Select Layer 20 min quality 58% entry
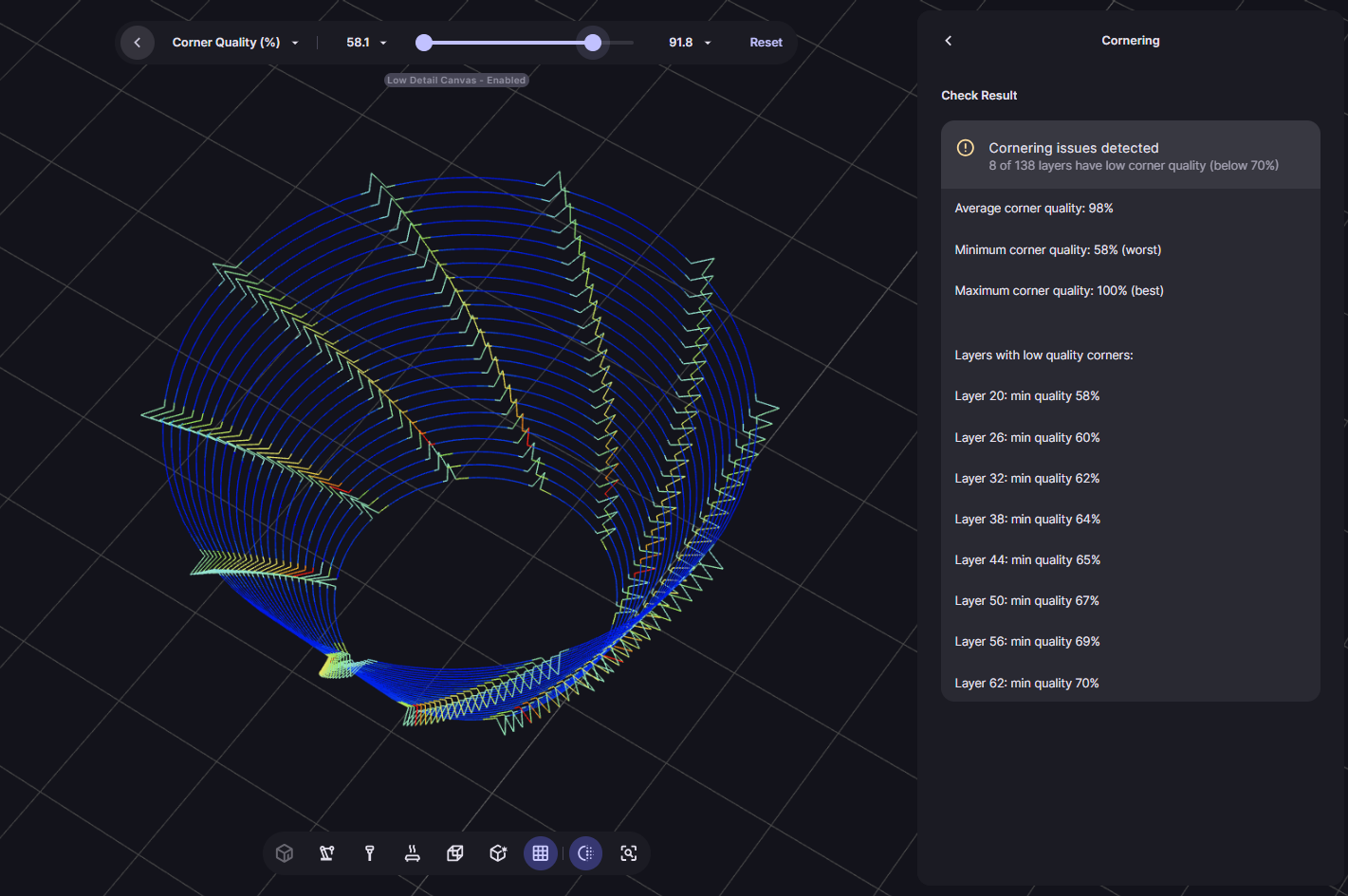This screenshot has width=1348, height=896. coord(1026,396)
